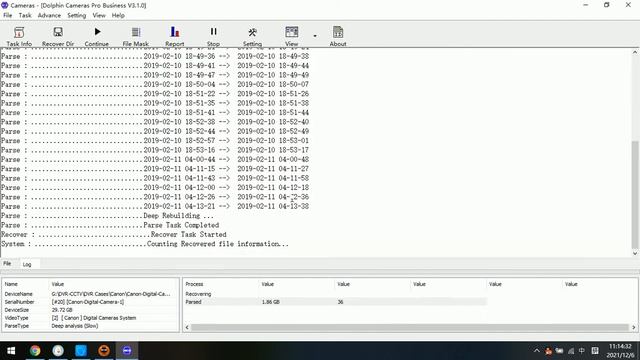Click the process panel scroll left arrow
Image resolution: width=640 pixels, height=360 pixels.
(187, 327)
